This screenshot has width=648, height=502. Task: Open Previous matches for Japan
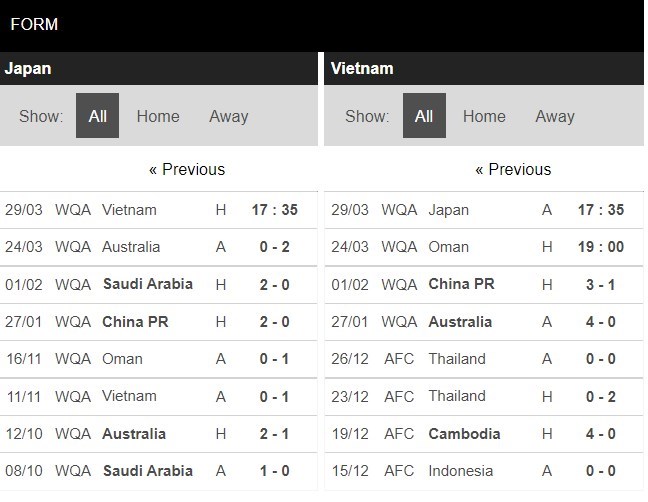(187, 169)
